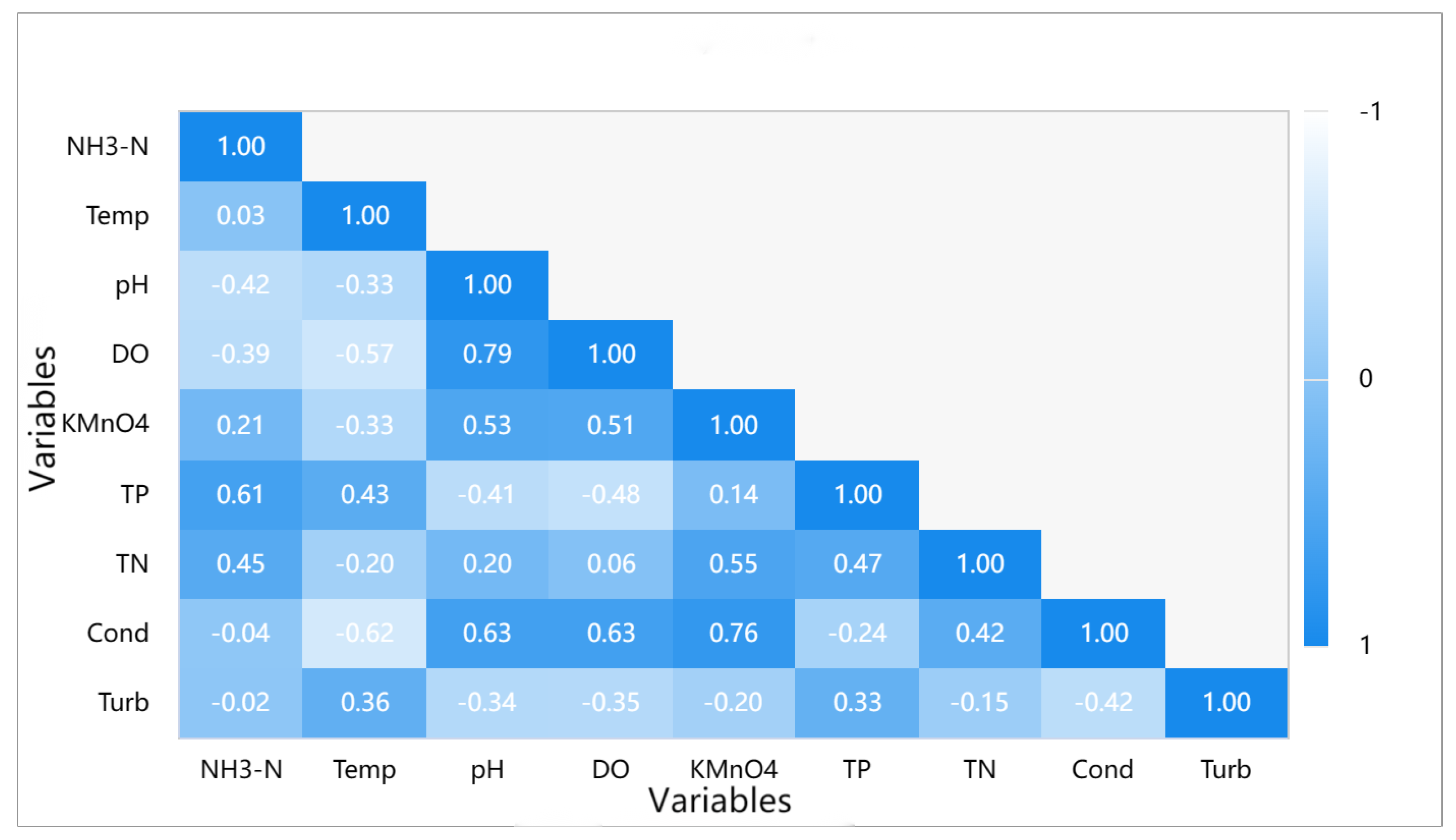
Task: Click the 0.79 cell for DO and pH
Action: (487, 354)
